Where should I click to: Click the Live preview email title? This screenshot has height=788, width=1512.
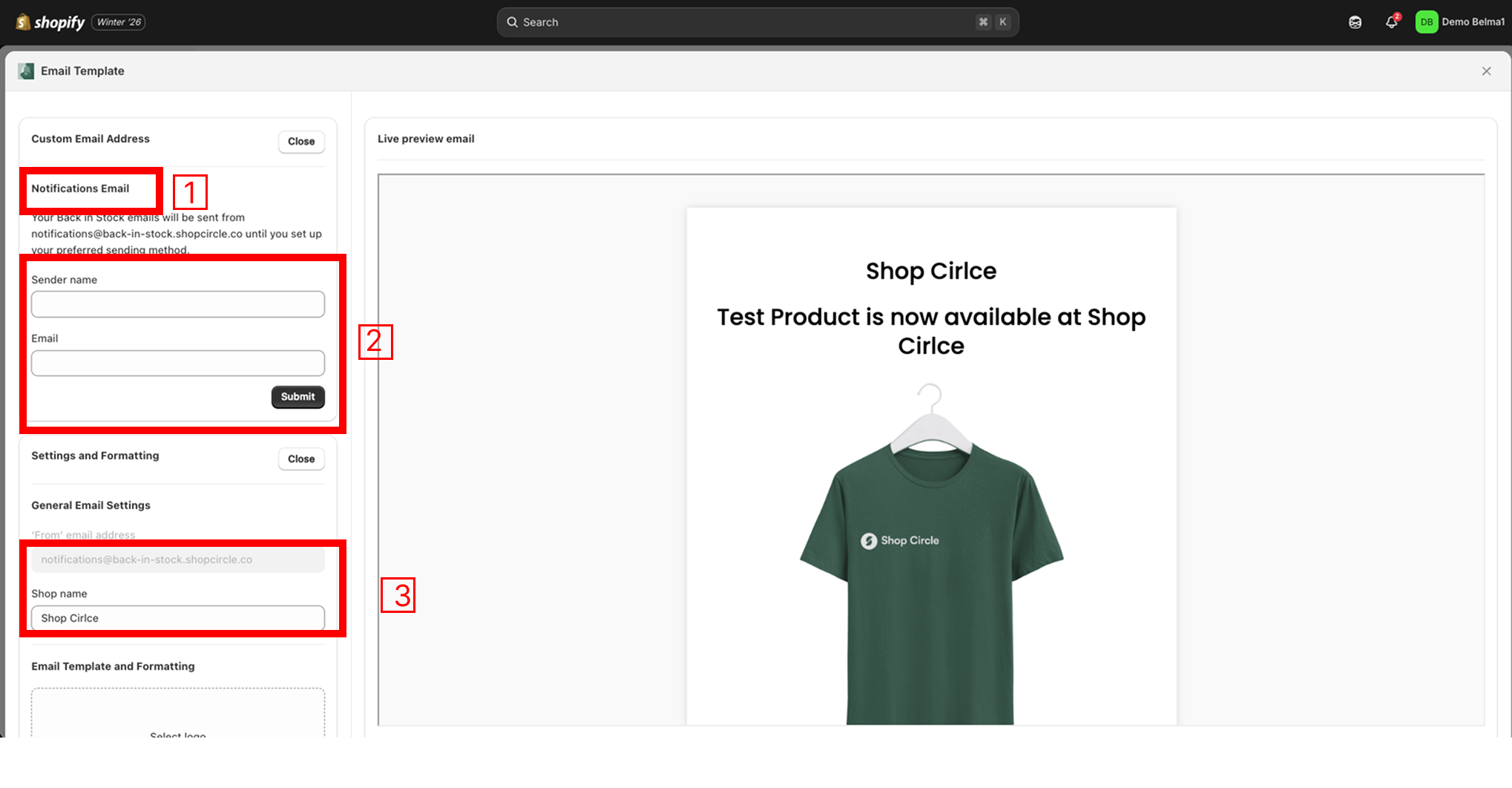click(x=426, y=139)
